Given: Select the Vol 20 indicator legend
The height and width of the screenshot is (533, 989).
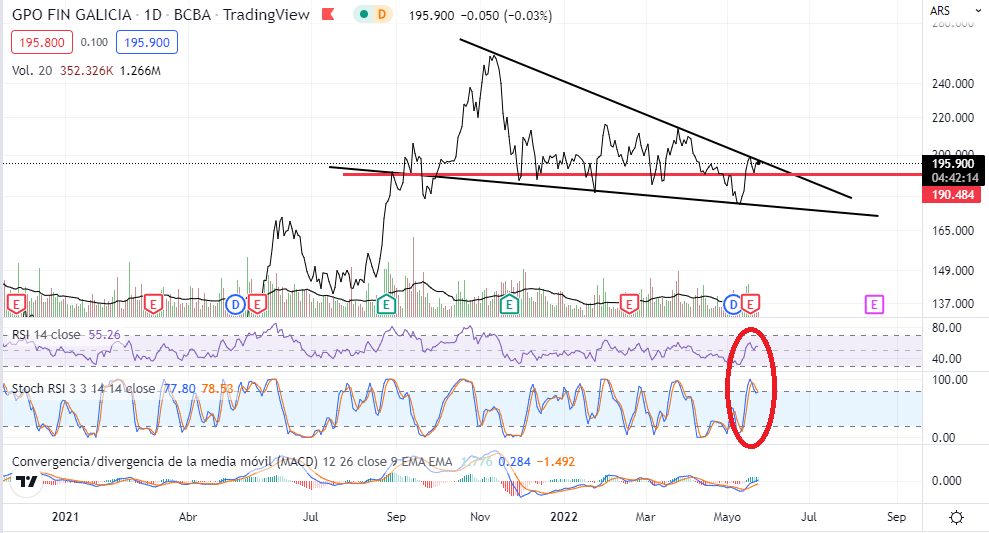Looking at the screenshot, I should (32, 71).
